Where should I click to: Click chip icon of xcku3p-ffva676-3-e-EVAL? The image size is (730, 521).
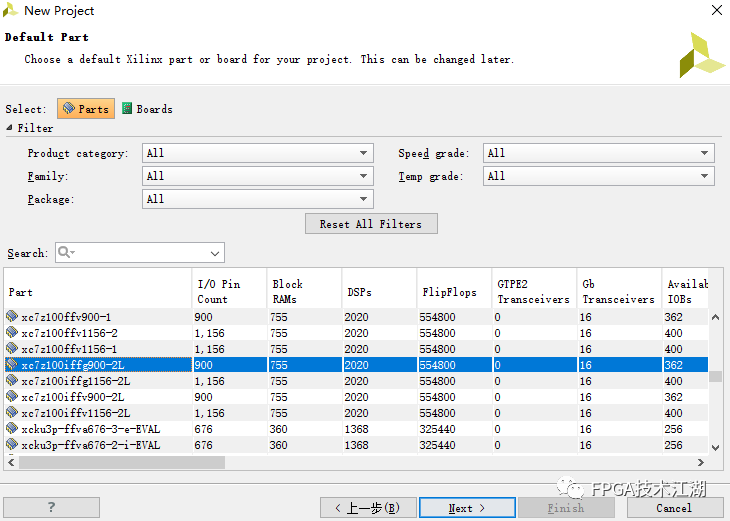tap(12, 428)
